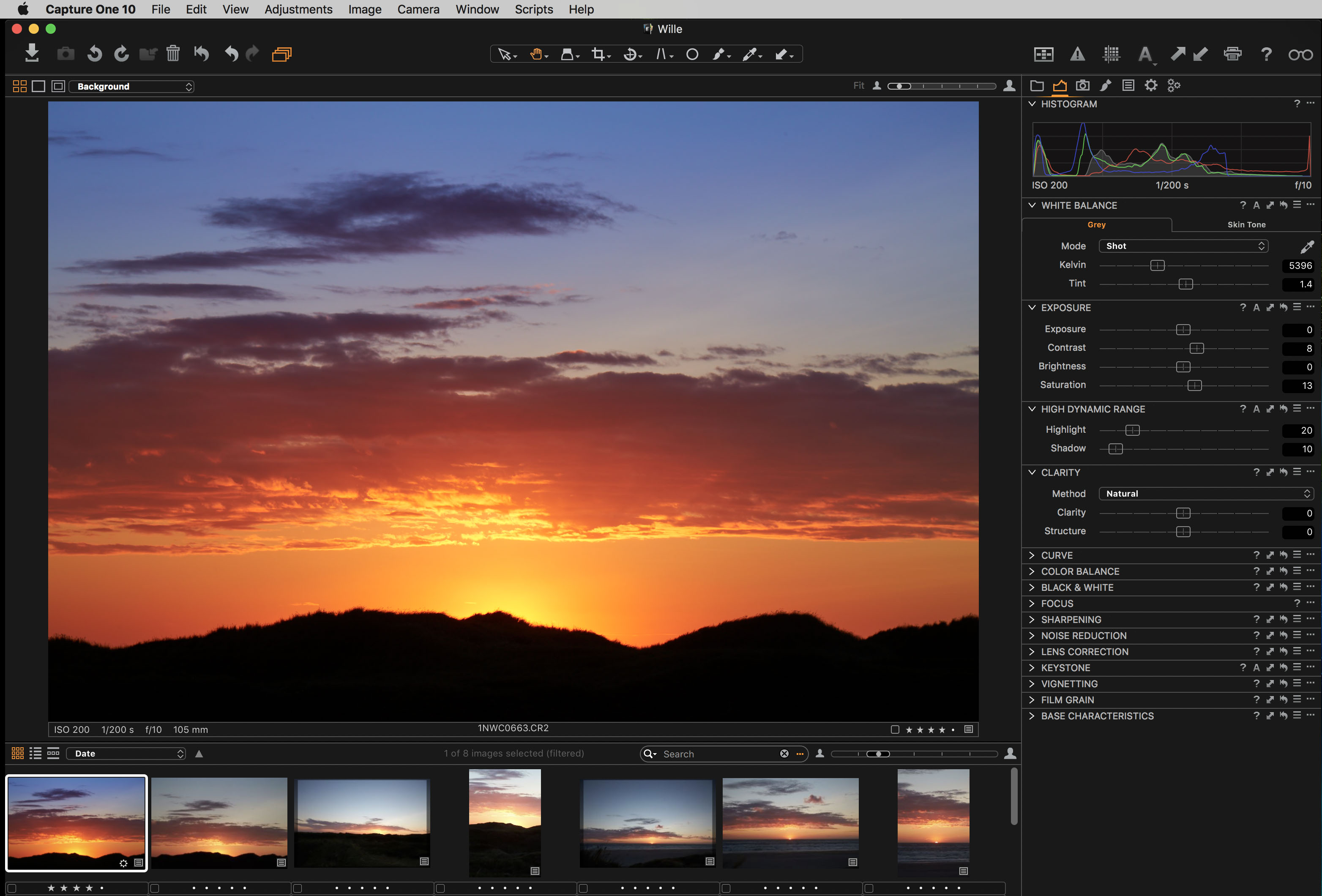Open the white balance Mode dropdown
The width and height of the screenshot is (1322, 896).
coord(1183,246)
